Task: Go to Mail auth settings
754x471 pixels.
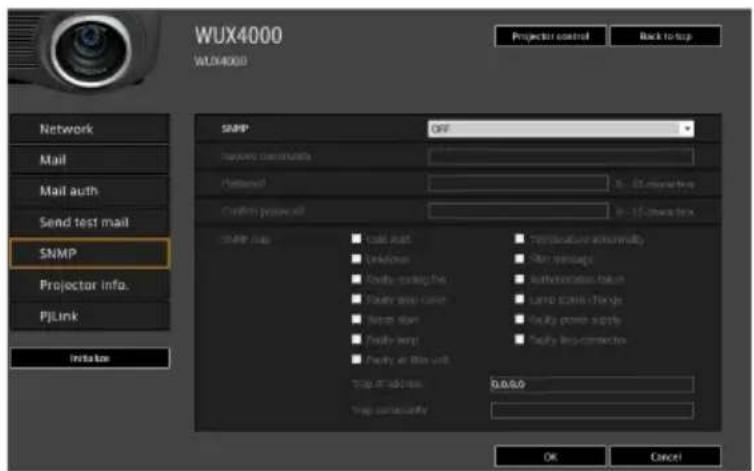Action: pos(89,191)
